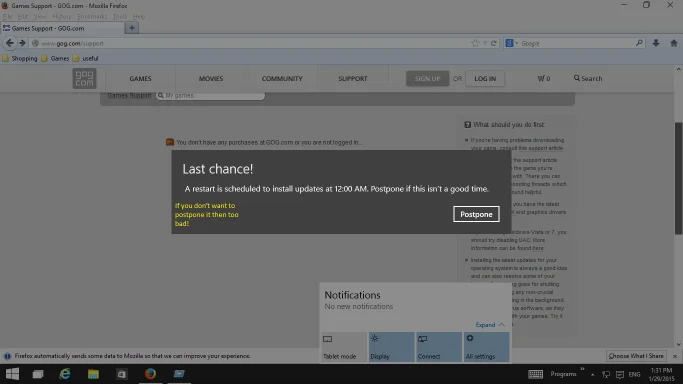The image size is (683, 384).
Task: Click the SIGN UP button
Action: [427, 78]
